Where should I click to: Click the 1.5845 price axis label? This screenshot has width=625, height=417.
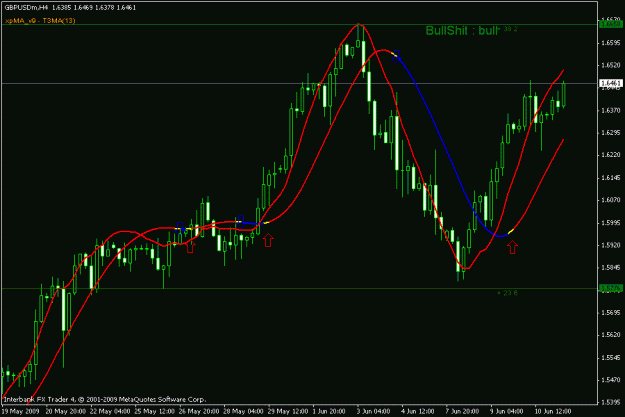click(611, 268)
